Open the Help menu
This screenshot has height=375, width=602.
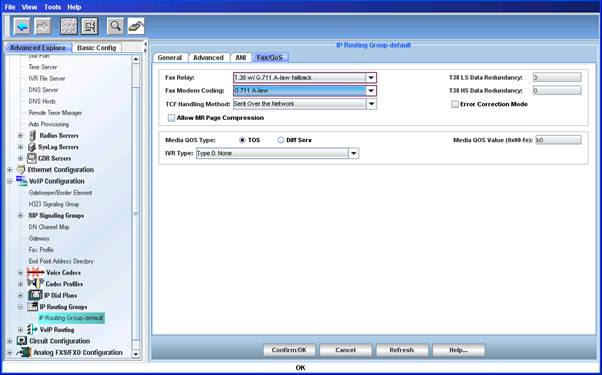(74, 7)
